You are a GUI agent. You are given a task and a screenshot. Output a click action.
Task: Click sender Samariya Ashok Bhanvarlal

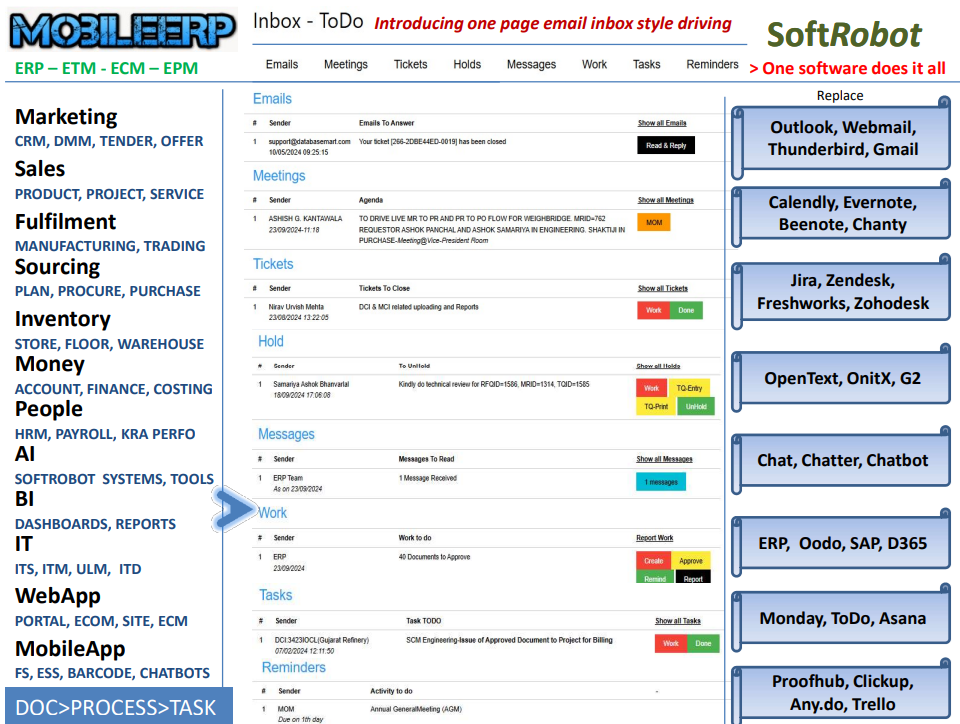(311, 384)
